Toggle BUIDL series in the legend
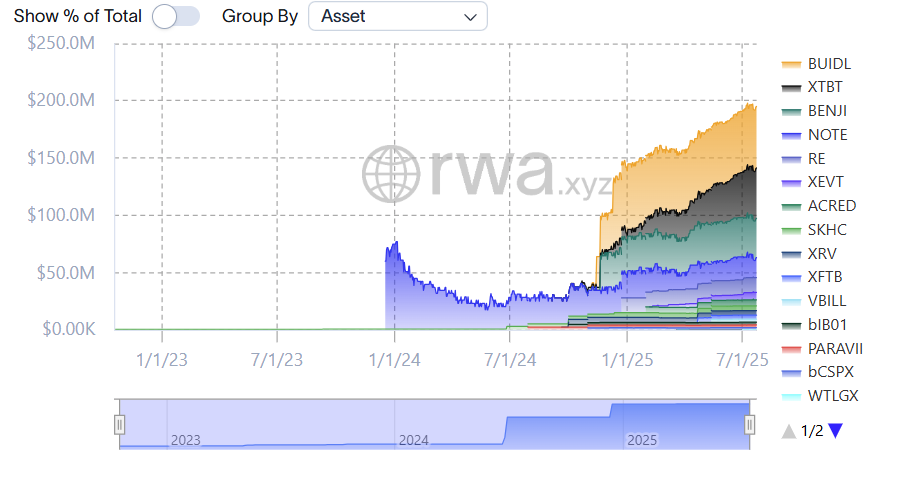Viewport: 898px width, 479px height. 829,63
